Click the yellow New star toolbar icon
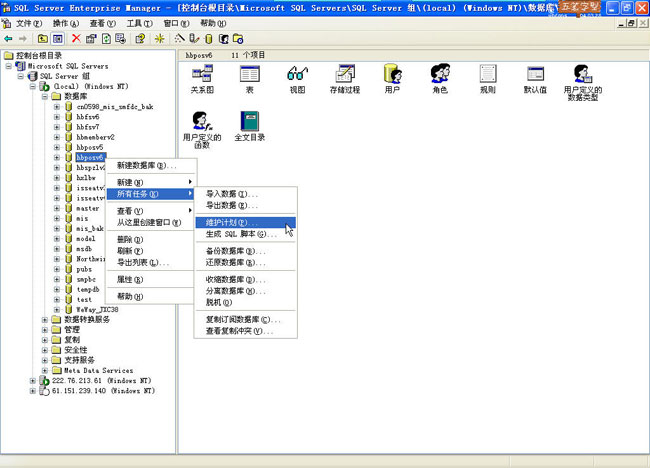Image resolution: width=650 pixels, height=468 pixels. tap(160, 39)
